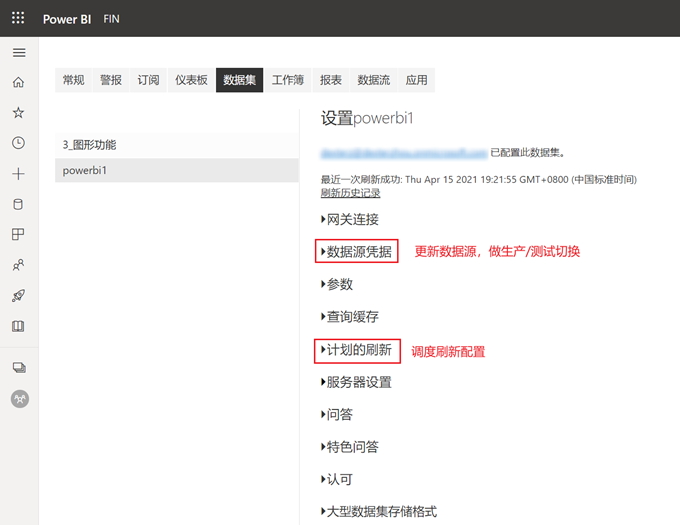Expand the 网关连接 section
This screenshot has height=525, width=680.
[350, 219]
